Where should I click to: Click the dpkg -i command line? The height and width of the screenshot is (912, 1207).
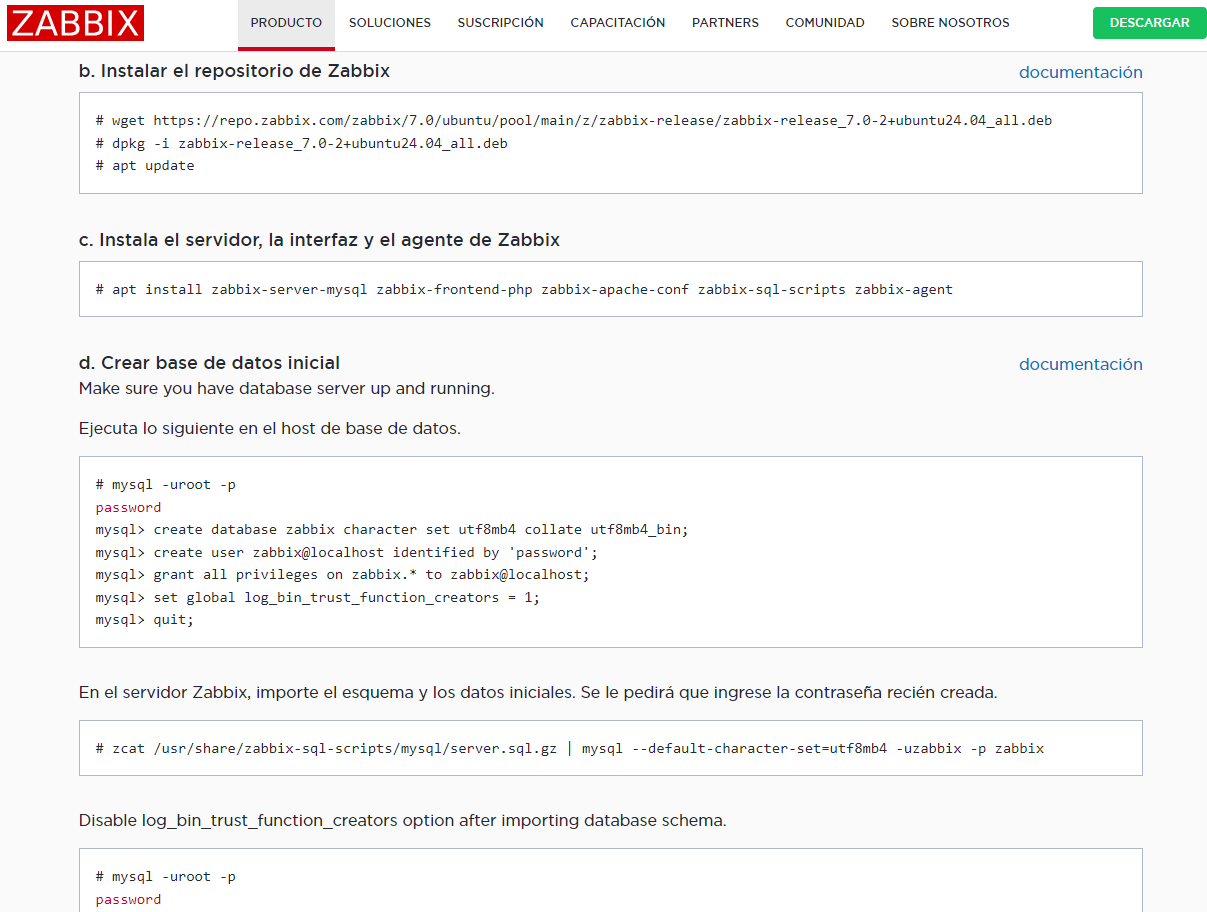(x=302, y=143)
